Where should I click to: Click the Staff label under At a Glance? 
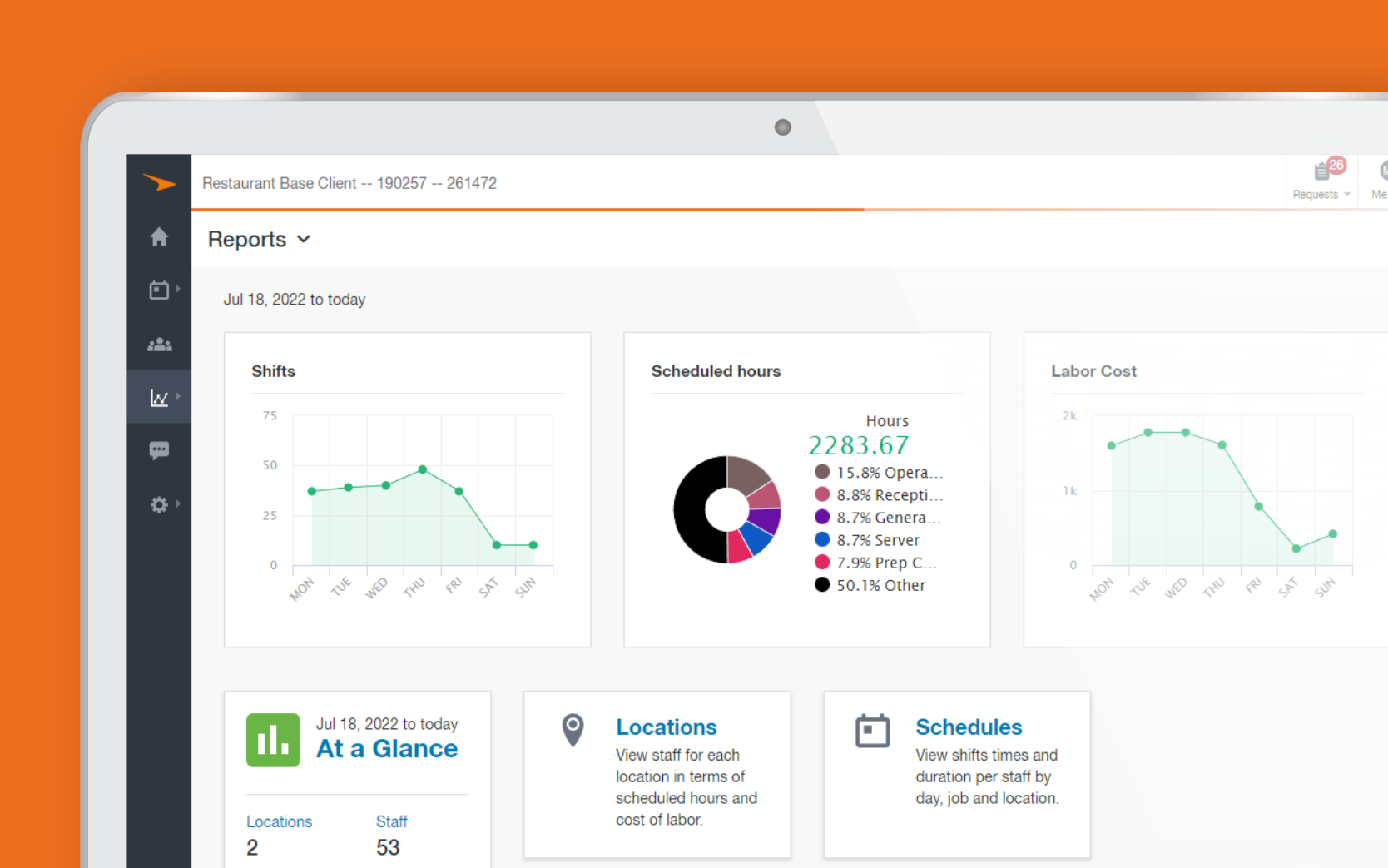click(392, 822)
